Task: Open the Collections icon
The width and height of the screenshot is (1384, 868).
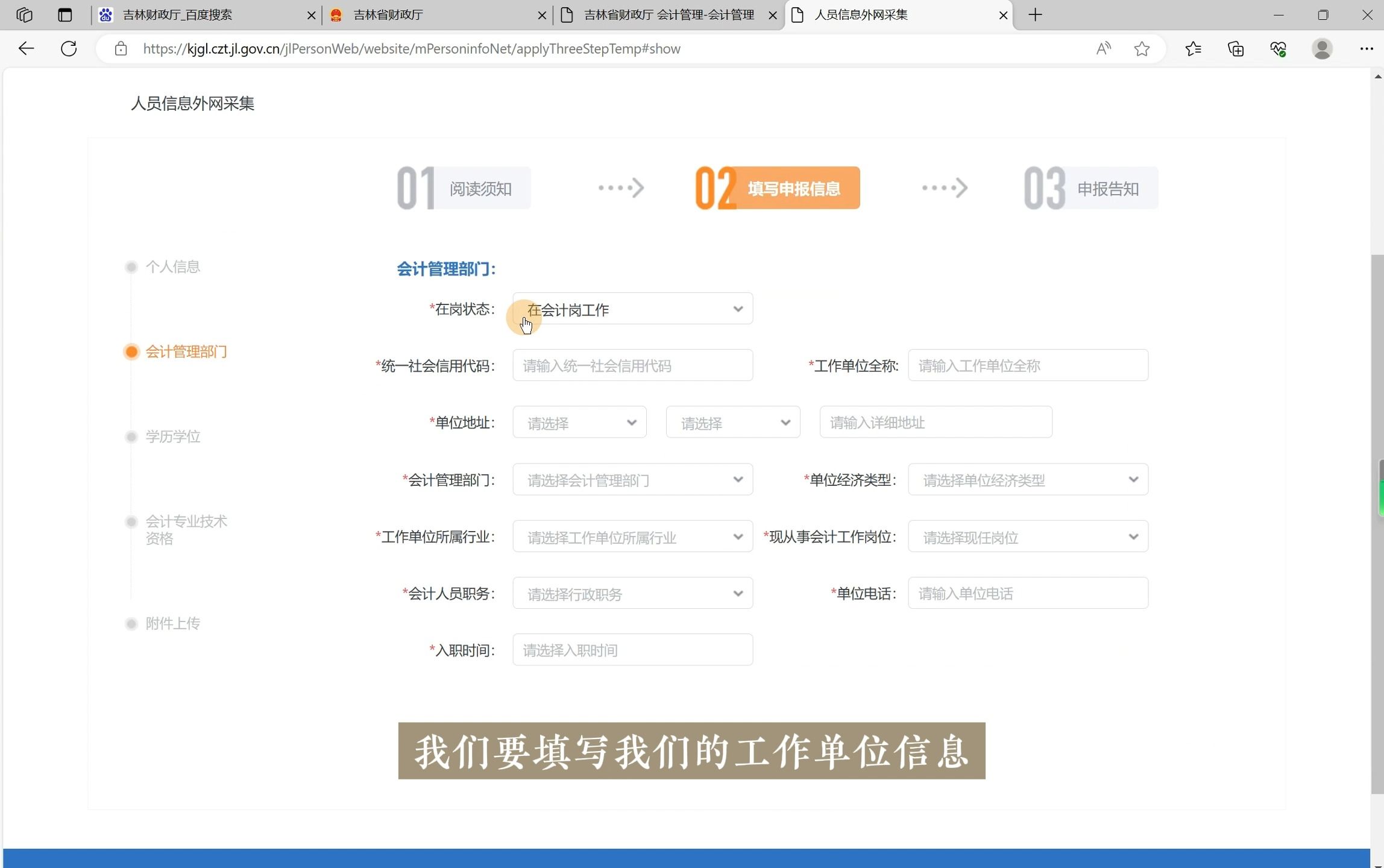Action: [1236, 49]
